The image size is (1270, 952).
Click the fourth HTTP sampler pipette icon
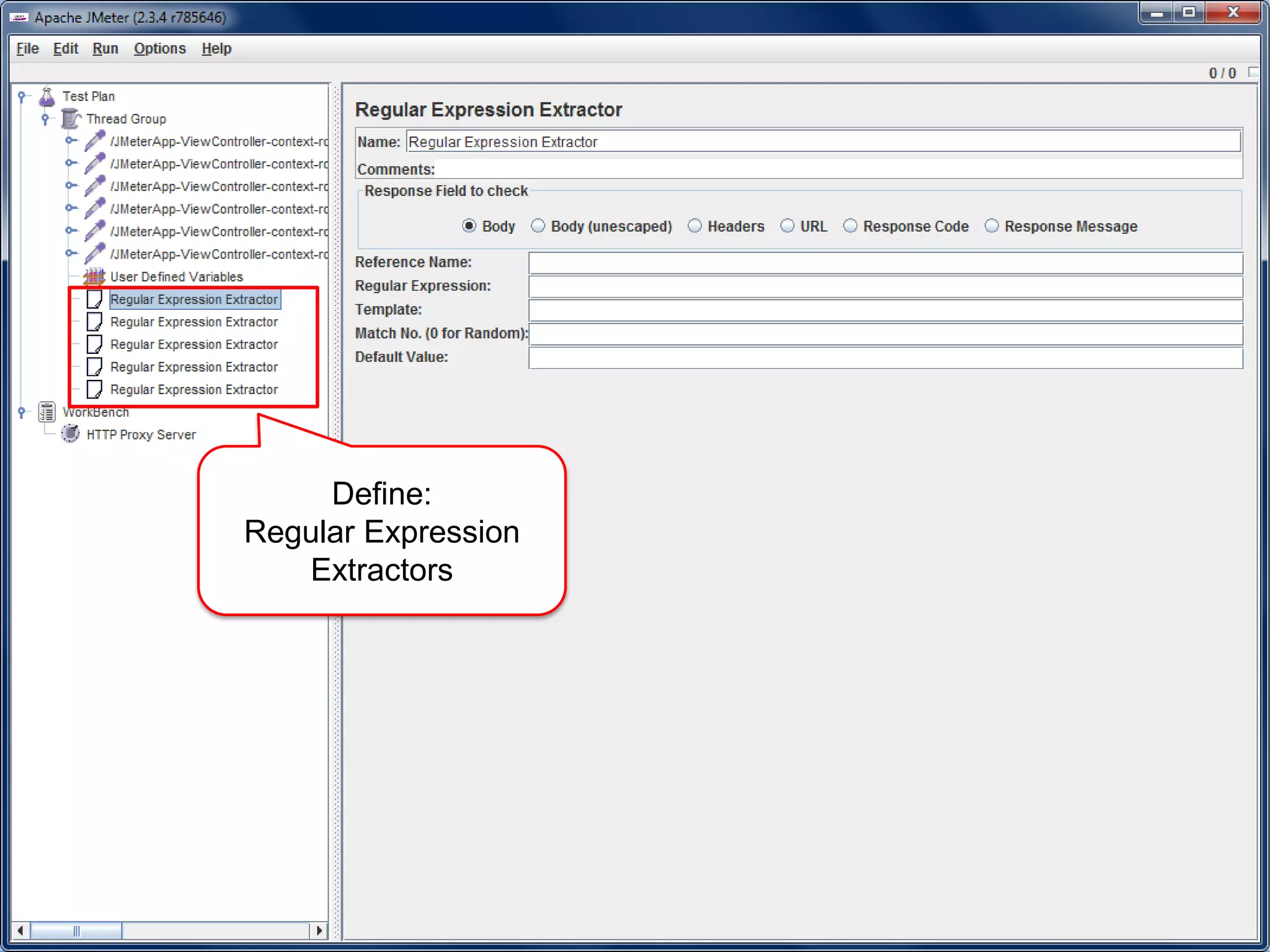click(95, 209)
